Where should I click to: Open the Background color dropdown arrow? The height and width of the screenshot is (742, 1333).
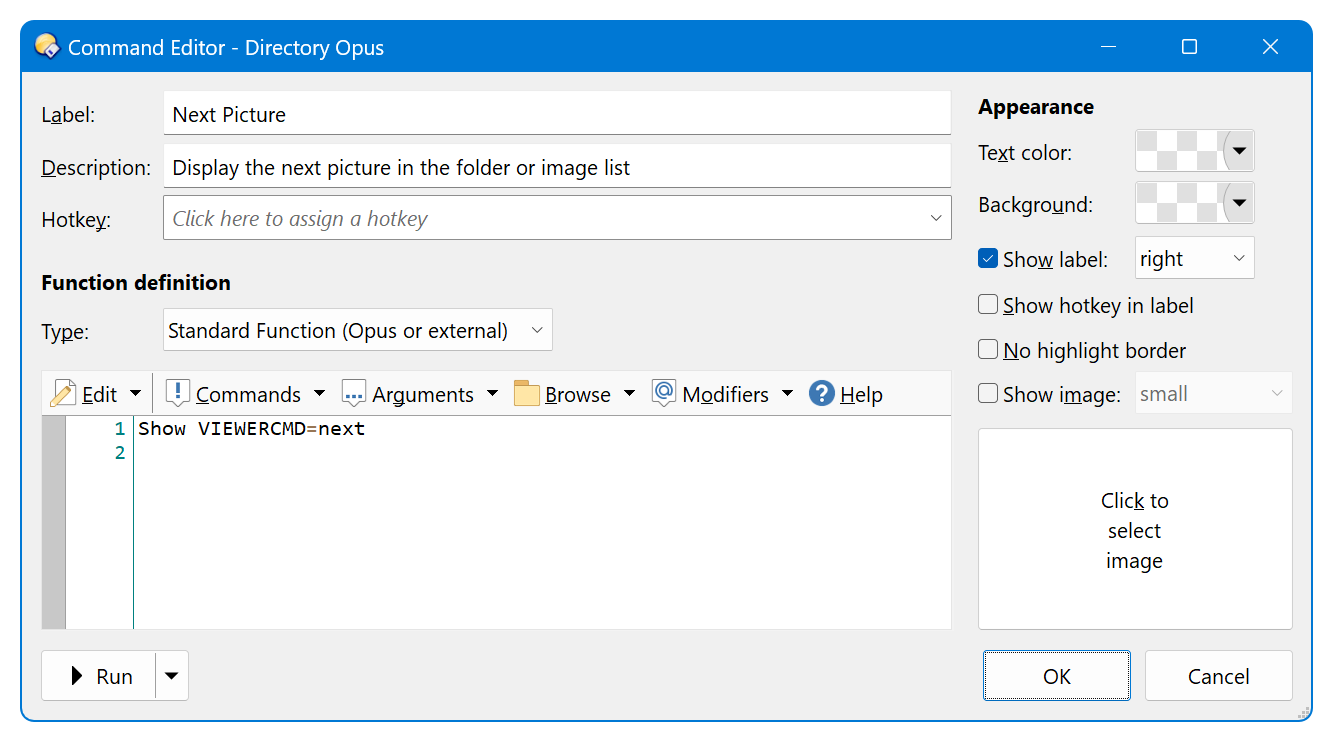1239,203
